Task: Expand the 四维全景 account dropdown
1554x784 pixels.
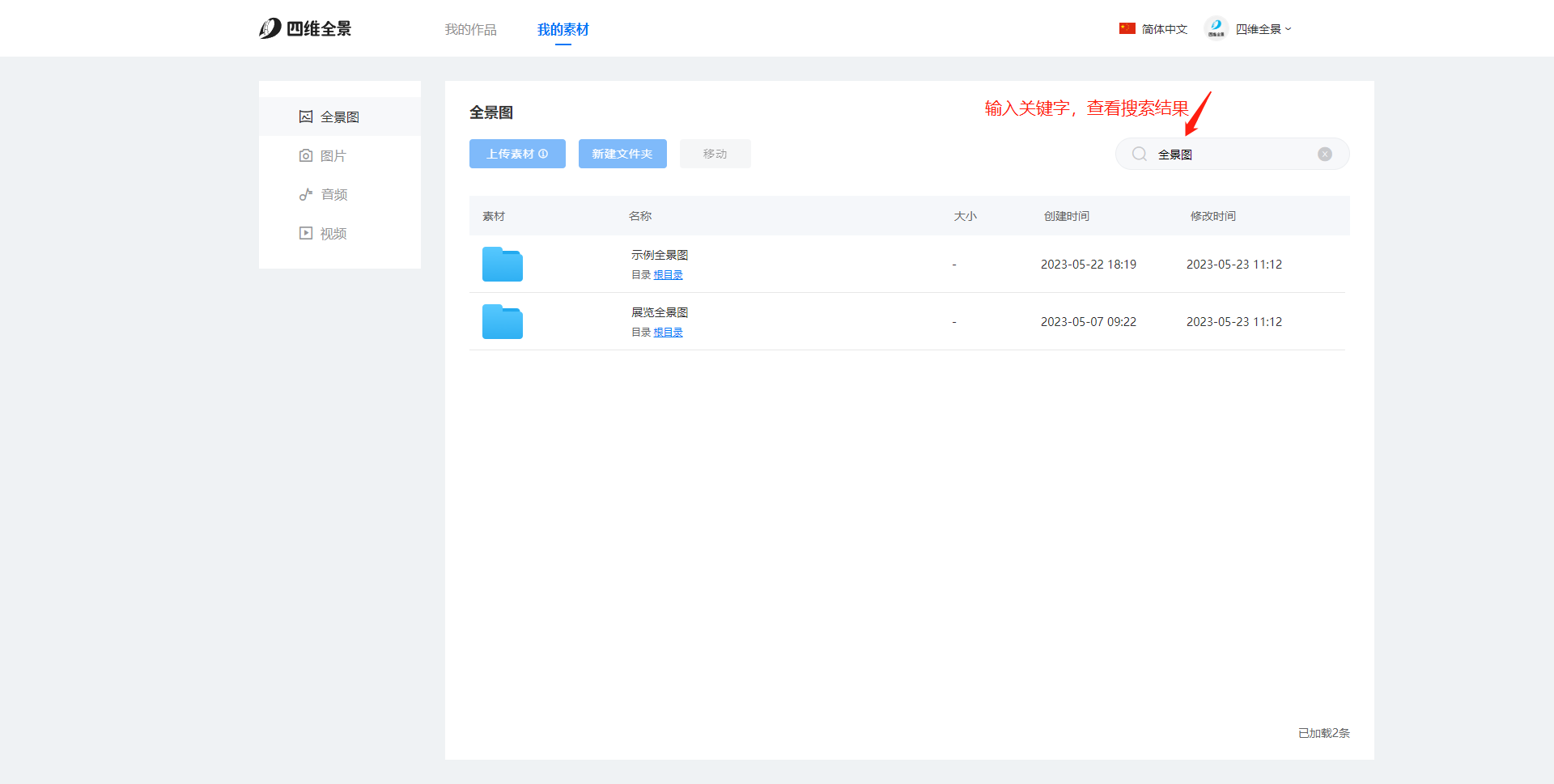Action: [x=1263, y=29]
